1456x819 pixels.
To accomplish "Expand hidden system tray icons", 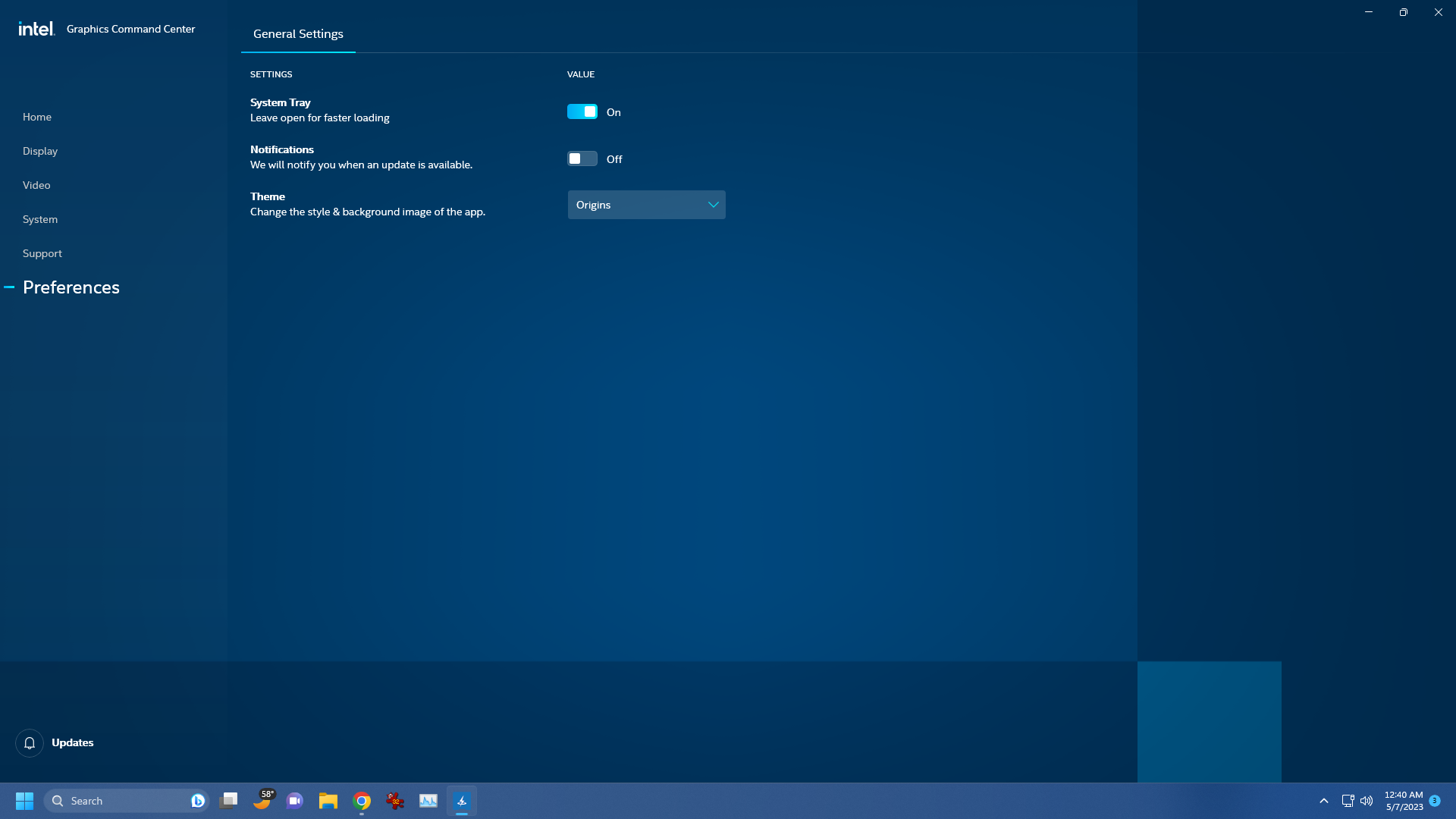I will pos(1323,800).
